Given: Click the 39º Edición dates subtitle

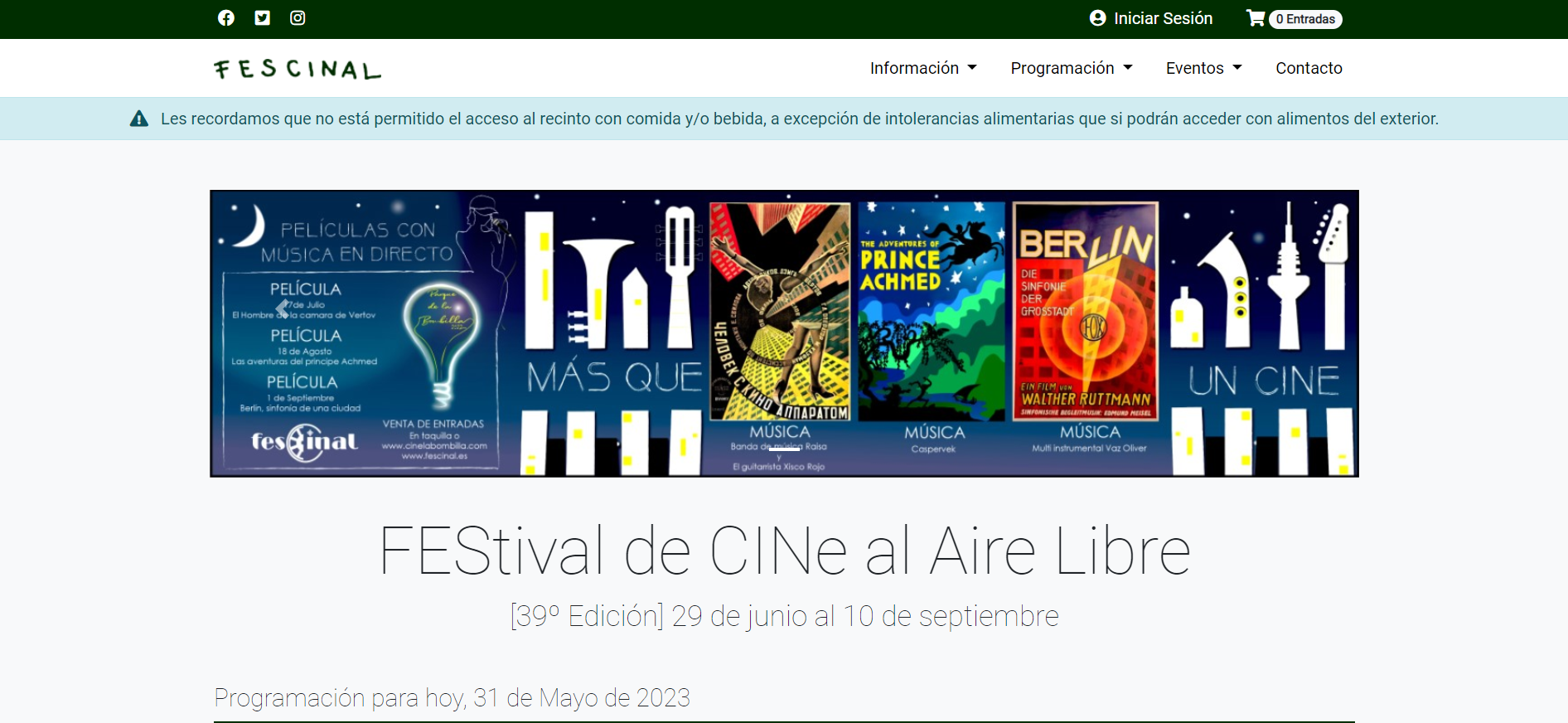Looking at the screenshot, I should [784, 616].
